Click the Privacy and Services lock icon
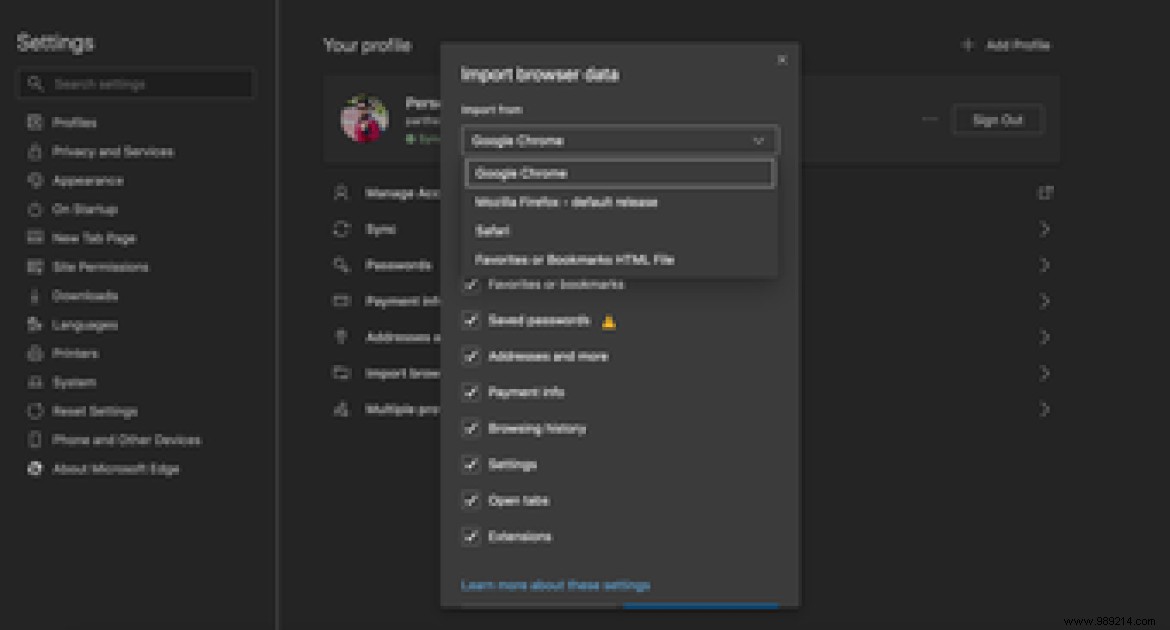 click(x=34, y=152)
